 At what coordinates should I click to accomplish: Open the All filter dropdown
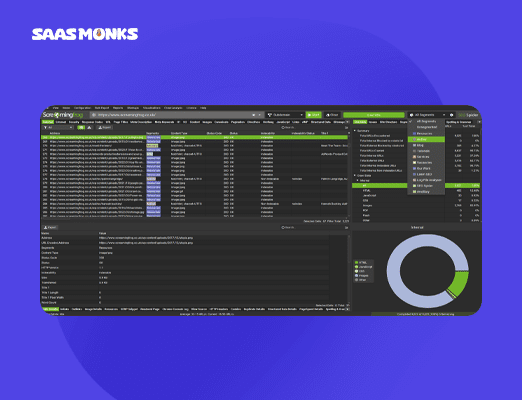tap(58, 128)
